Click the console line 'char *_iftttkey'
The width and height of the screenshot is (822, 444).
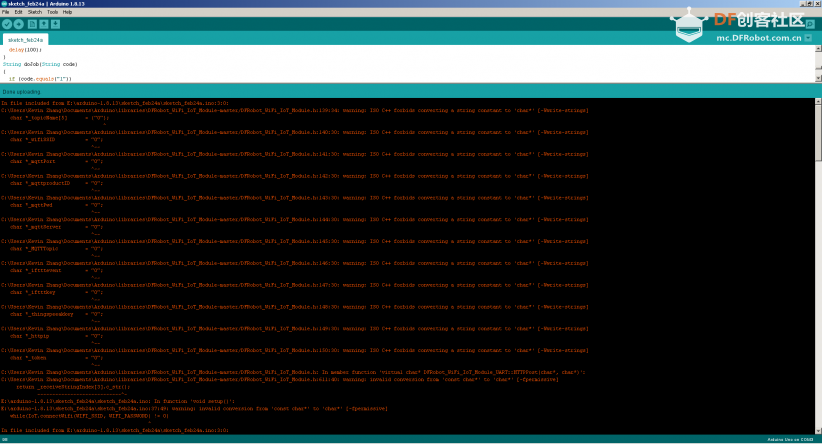point(56,293)
